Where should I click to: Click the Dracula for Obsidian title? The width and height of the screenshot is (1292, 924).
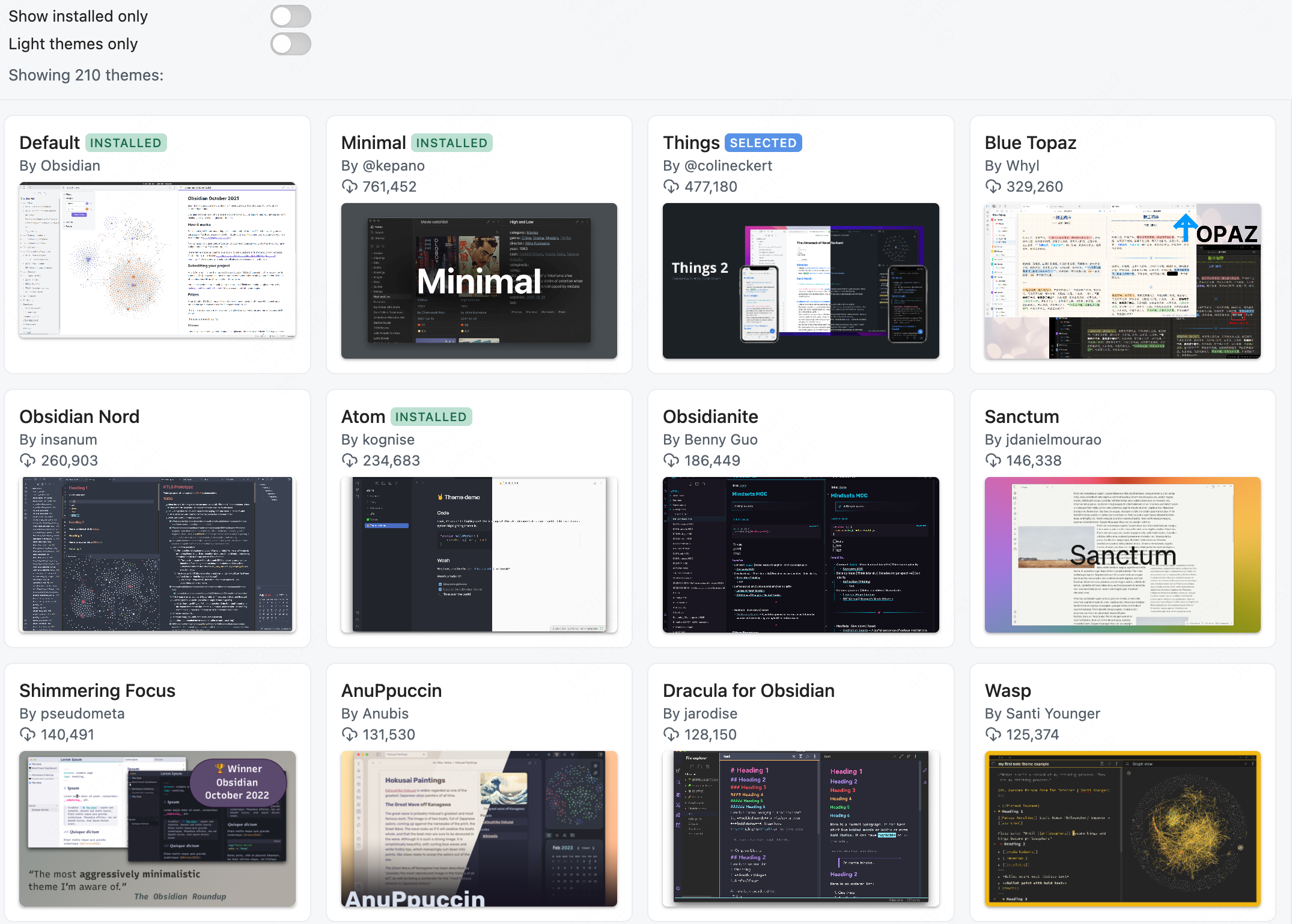pos(749,691)
